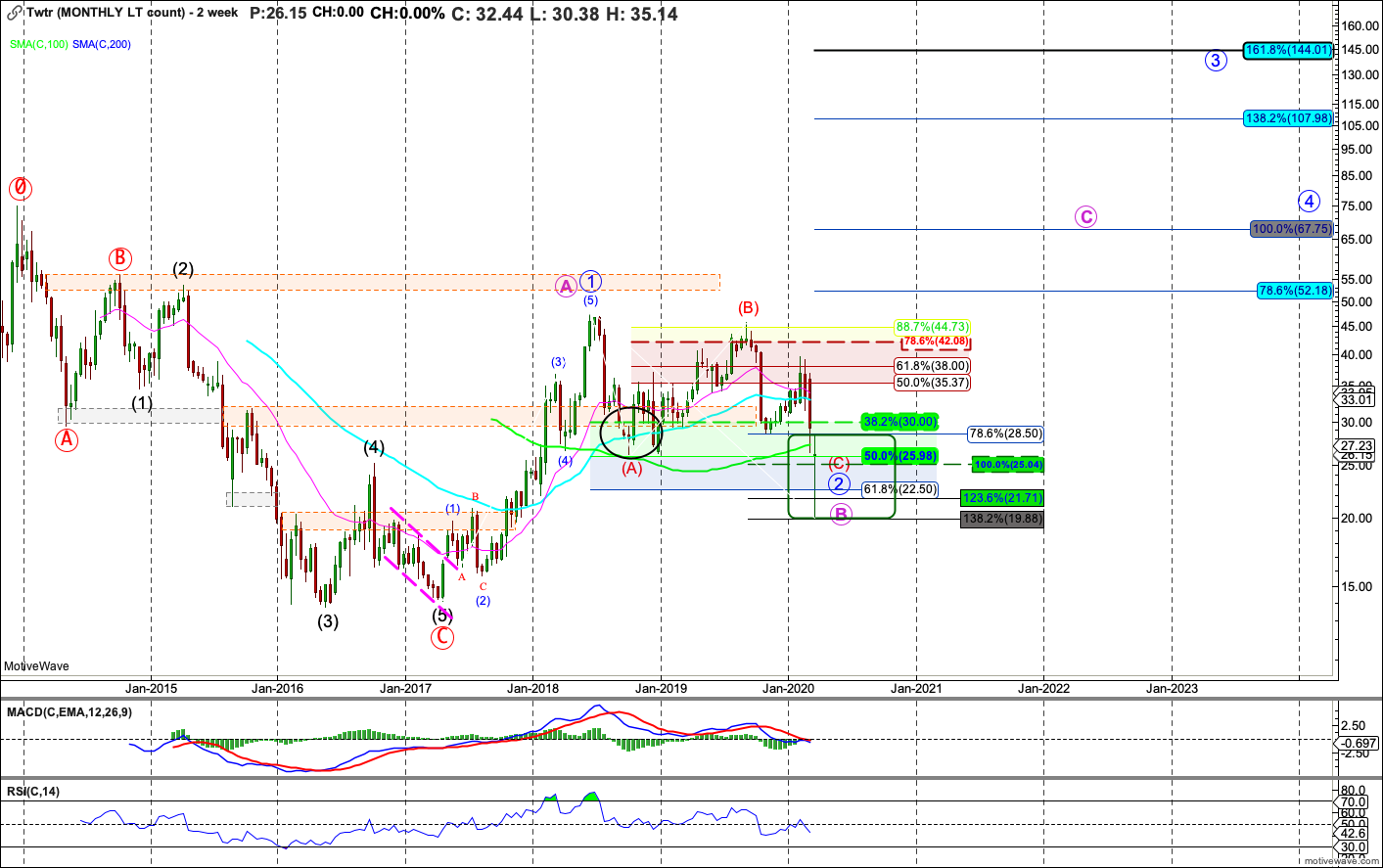Click the 27.23 price marker on the price axis
Viewport: 1383px width, 868px height.
(x=1357, y=444)
